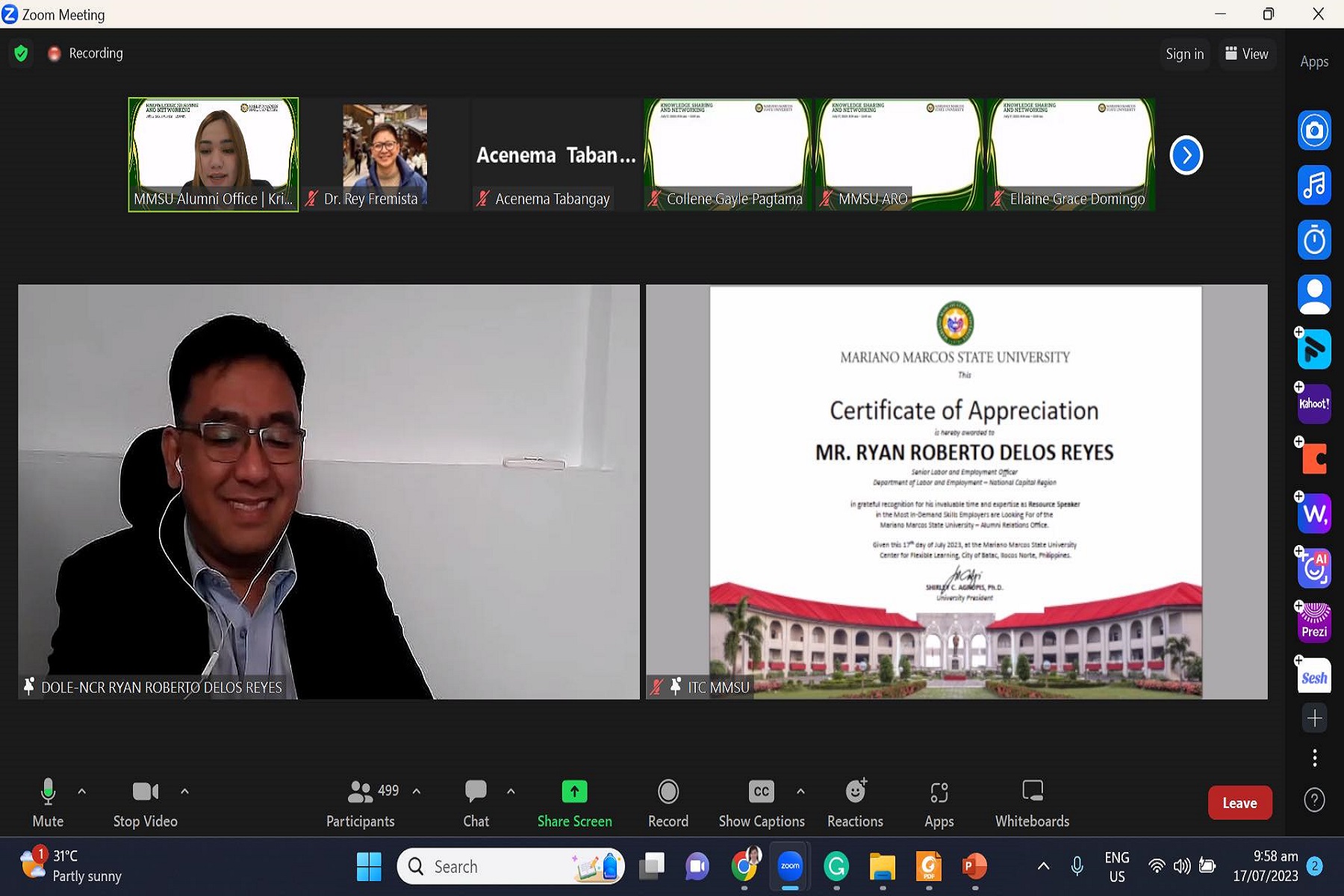Open the Sesh app in sidebar

coord(1314,676)
